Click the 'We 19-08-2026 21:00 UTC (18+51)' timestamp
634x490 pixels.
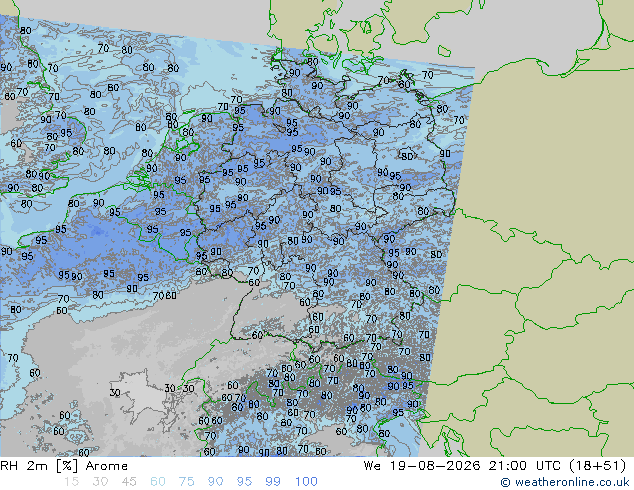[x=495, y=466]
